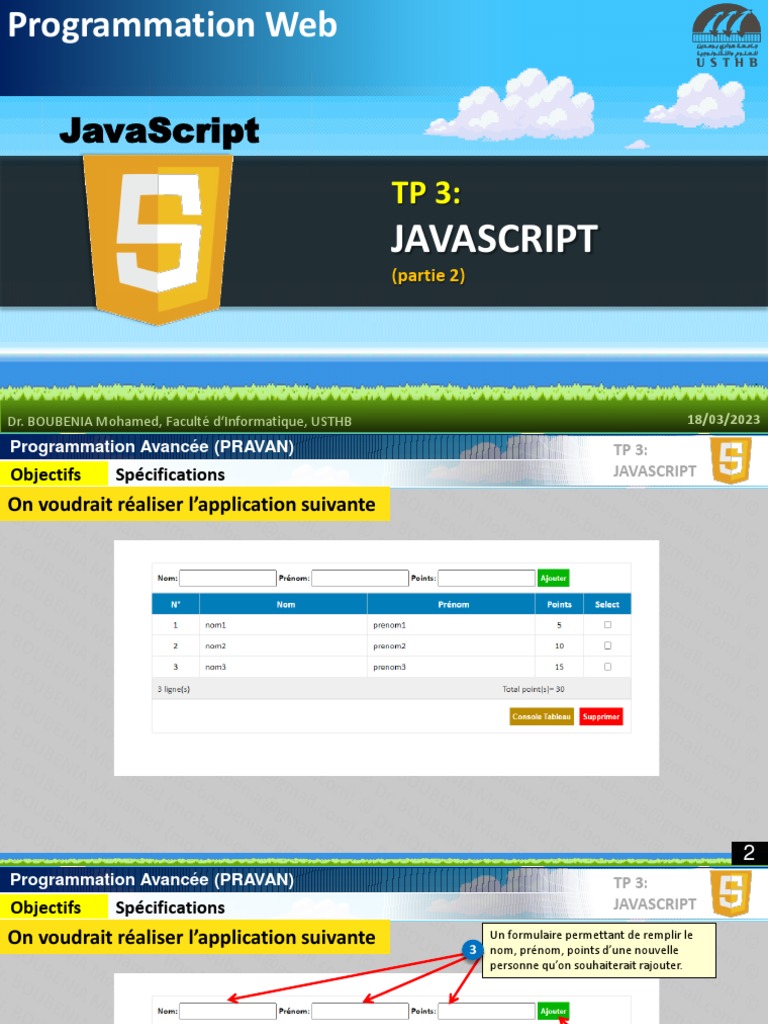Click the red Supprimer button
This screenshot has width=768, height=1024.
point(601,716)
